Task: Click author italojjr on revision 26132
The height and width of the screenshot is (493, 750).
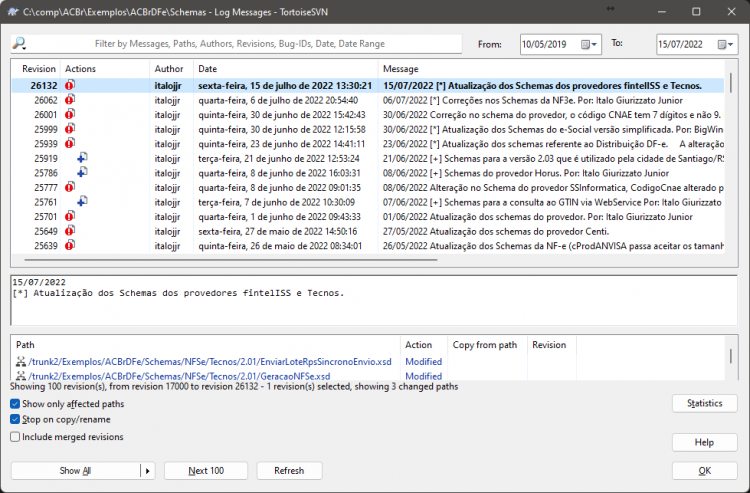Action: (x=168, y=86)
